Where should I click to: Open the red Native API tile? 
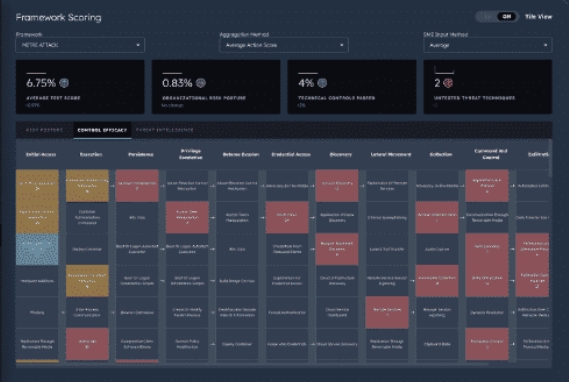[x=87, y=344]
